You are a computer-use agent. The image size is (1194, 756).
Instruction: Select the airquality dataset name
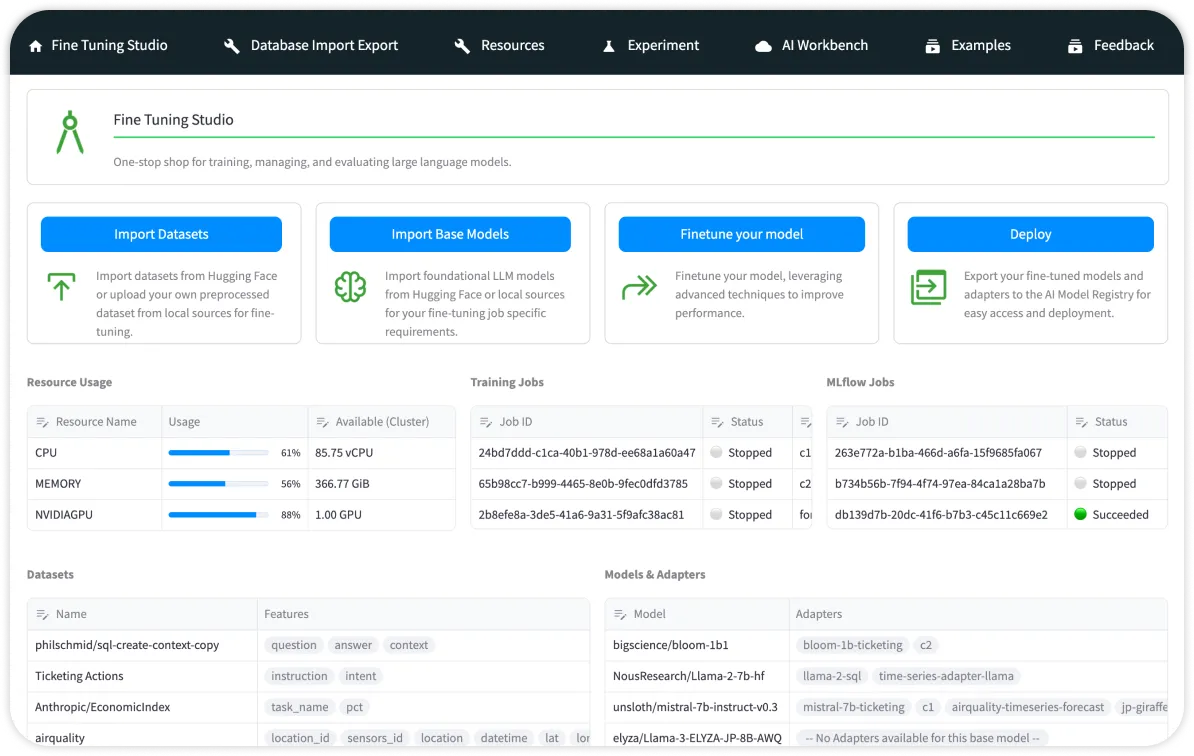60,738
